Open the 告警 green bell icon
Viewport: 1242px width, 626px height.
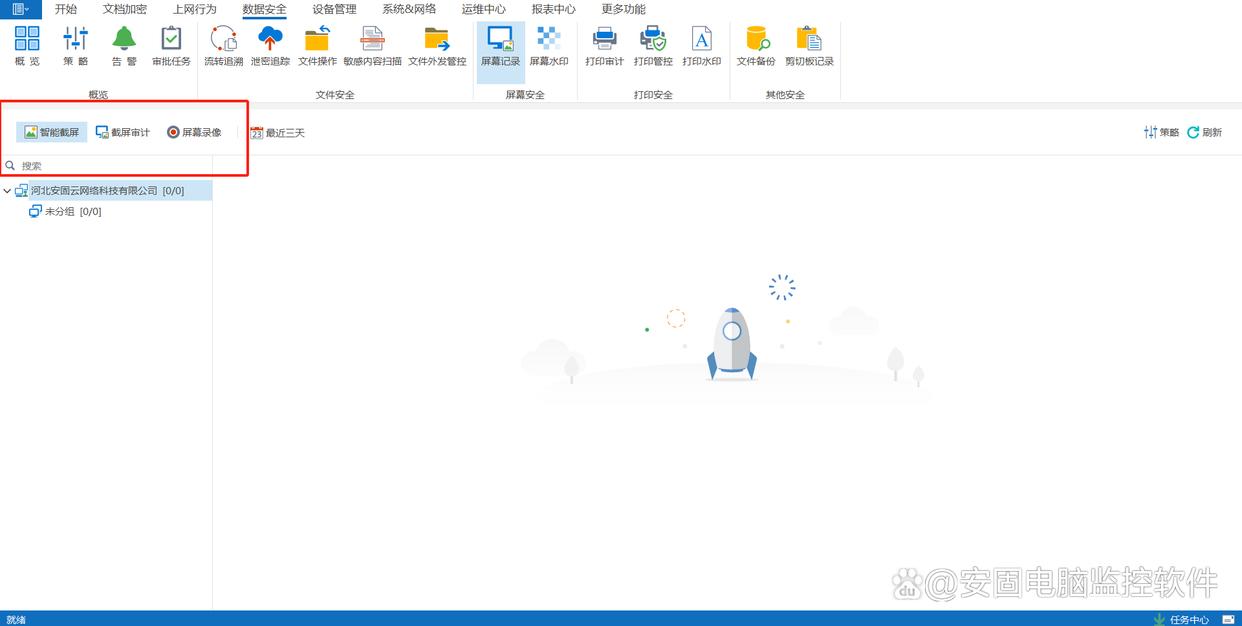coord(124,47)
